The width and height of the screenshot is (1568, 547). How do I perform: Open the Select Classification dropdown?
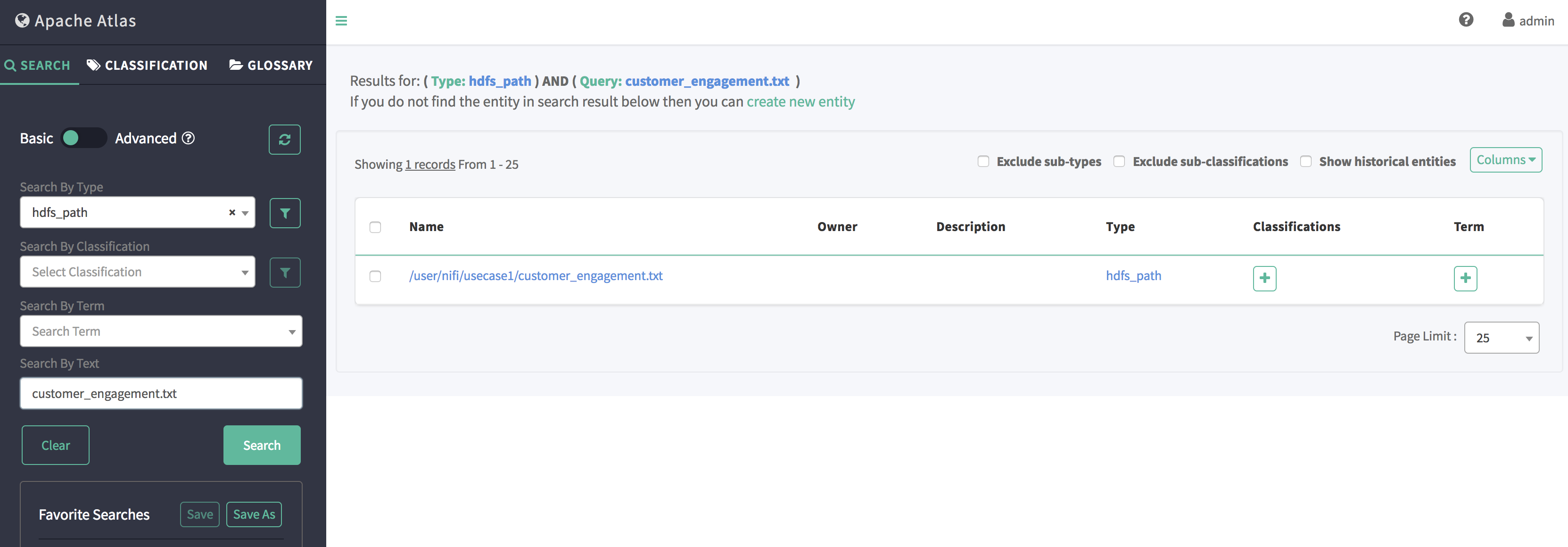137,272
